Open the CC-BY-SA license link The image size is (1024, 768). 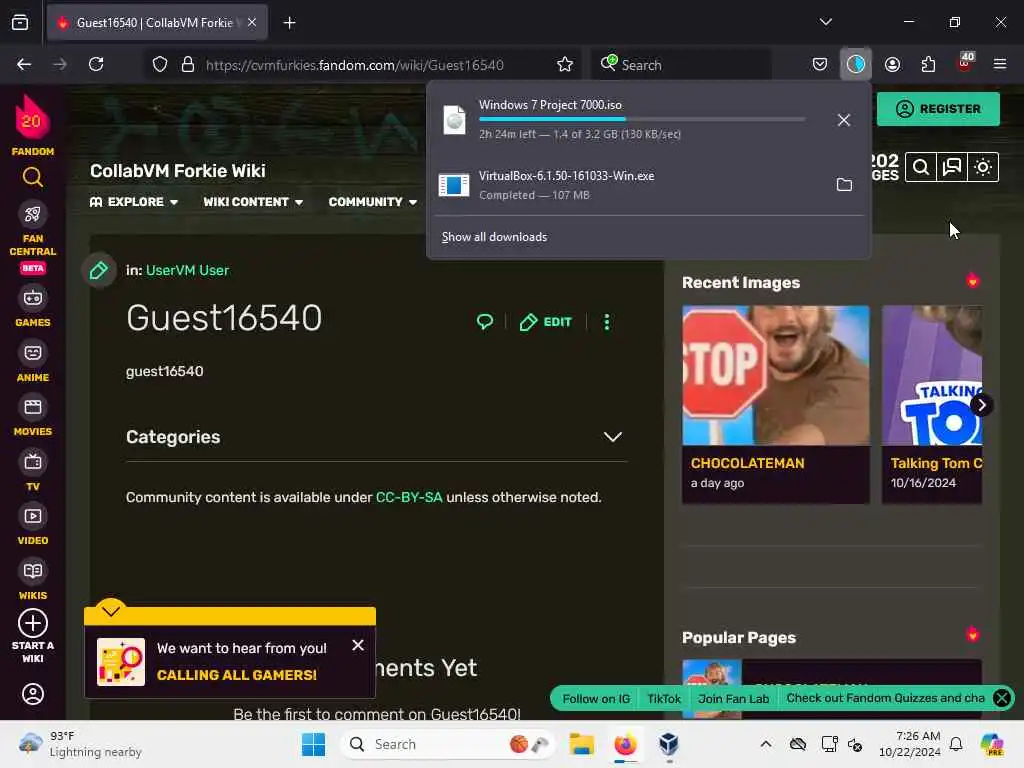pyautogui.click(x=409, y=497)
